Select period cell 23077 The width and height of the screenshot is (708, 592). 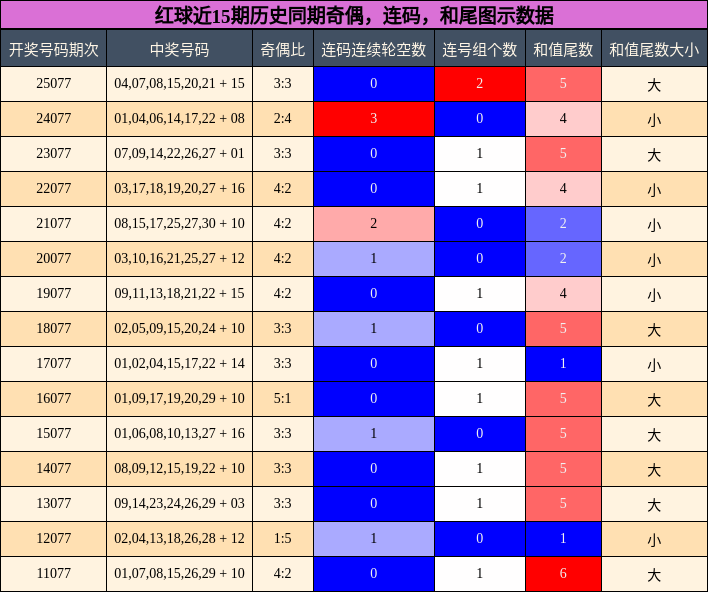tap(53, 154)
